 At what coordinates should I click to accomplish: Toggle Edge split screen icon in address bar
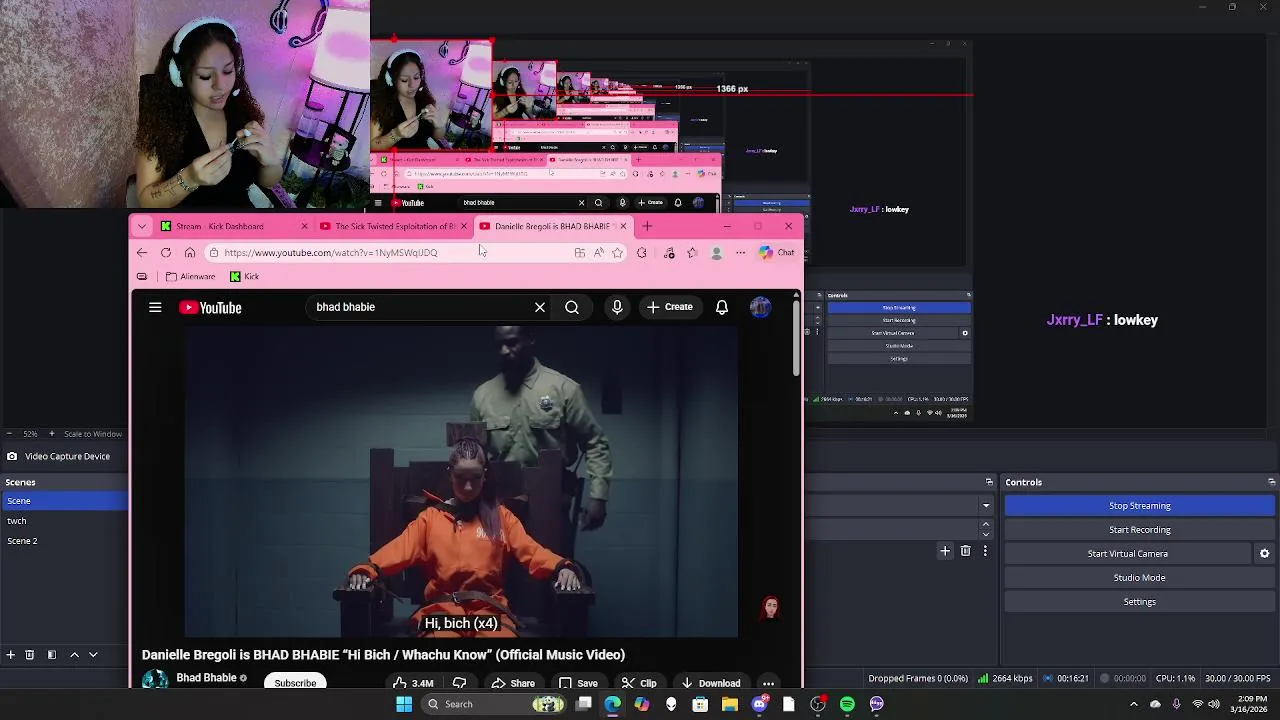[x=580, y=253]
